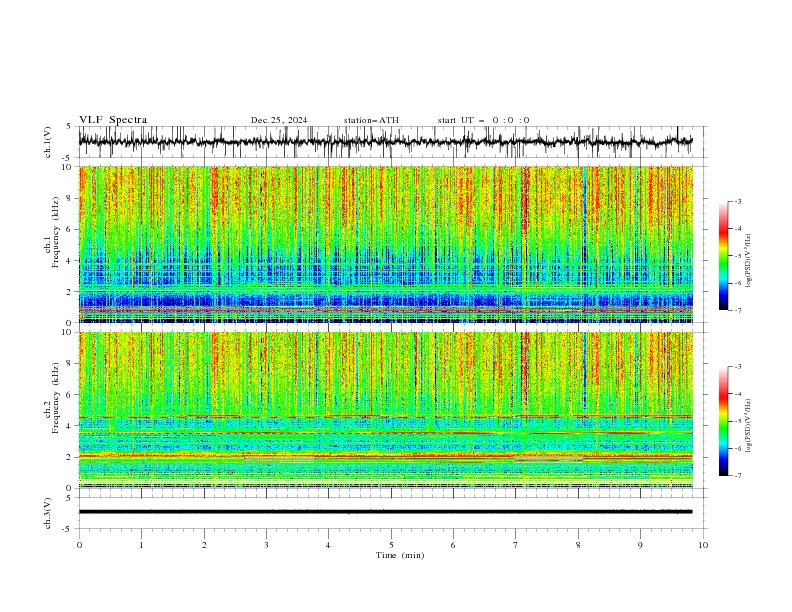Click the ch.2 spectrogram color scale bar
792x612 pixels.
coord(723,421)
